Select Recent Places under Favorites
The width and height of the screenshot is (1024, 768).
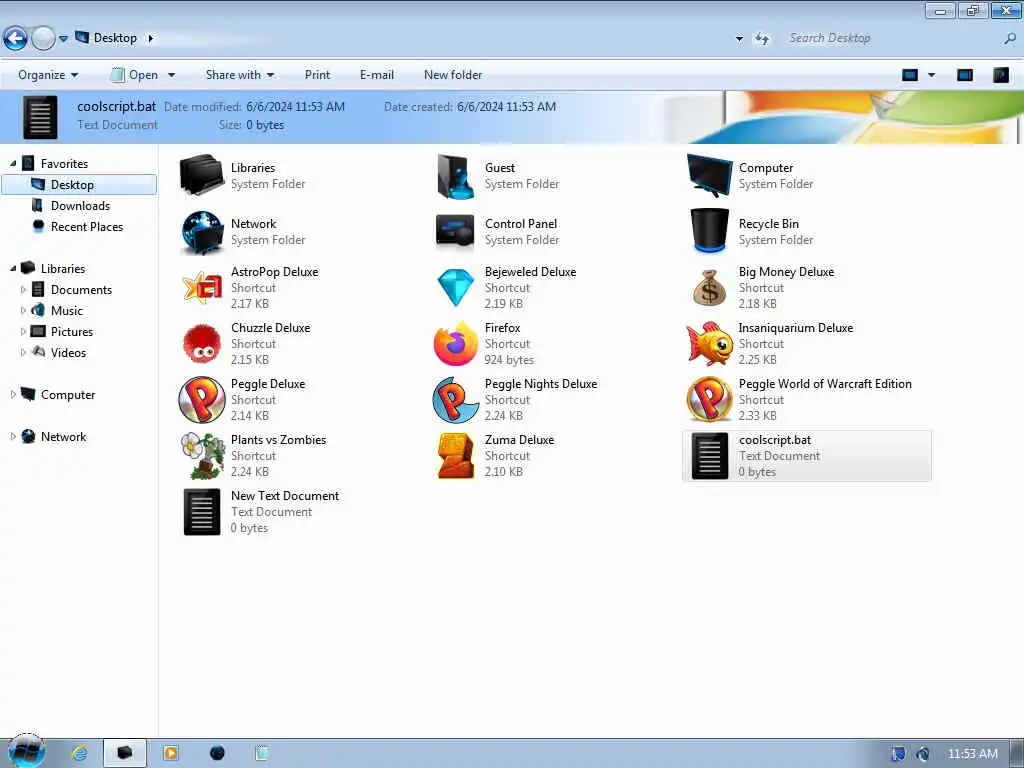click(87, 227)
